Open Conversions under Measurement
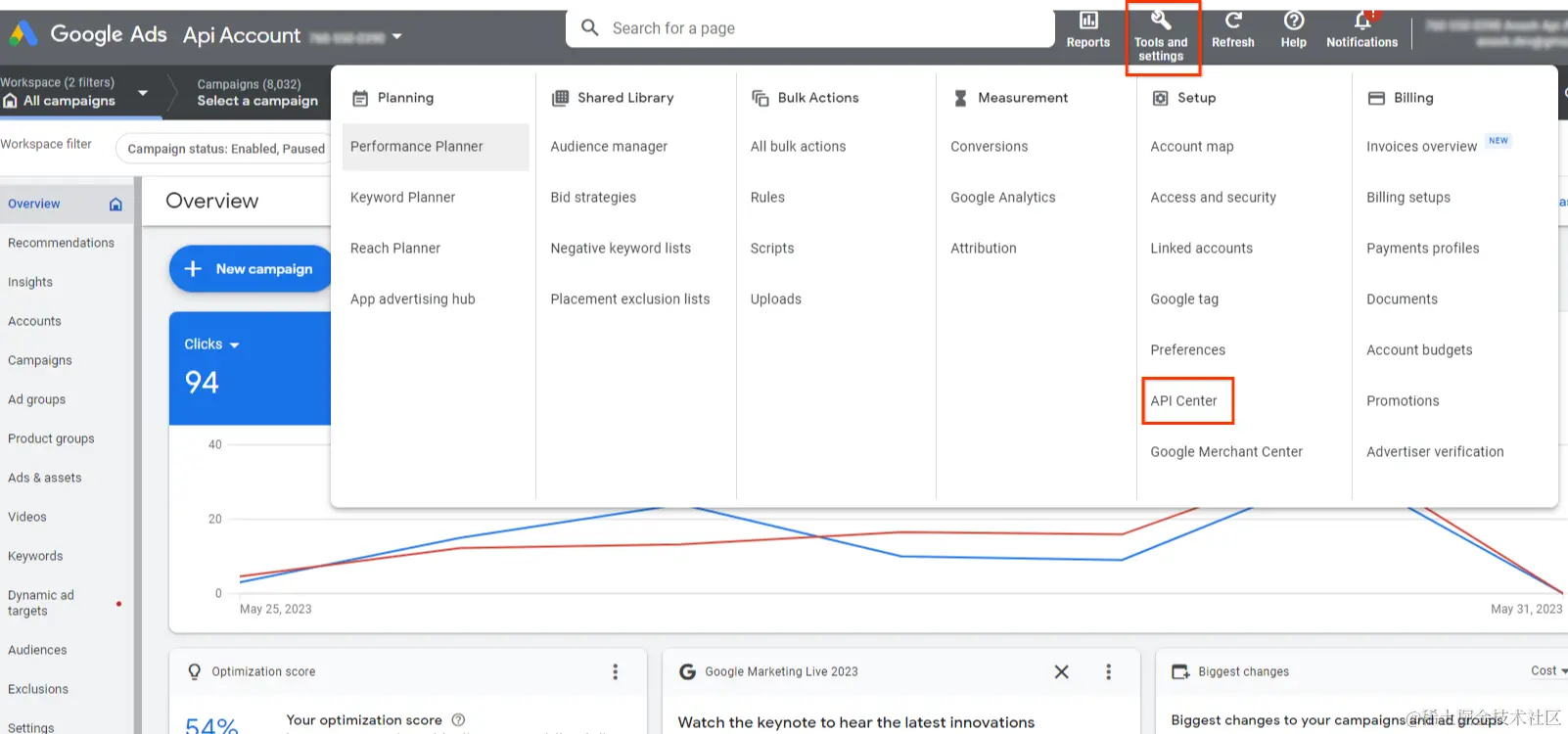 (x=989, y=147)
